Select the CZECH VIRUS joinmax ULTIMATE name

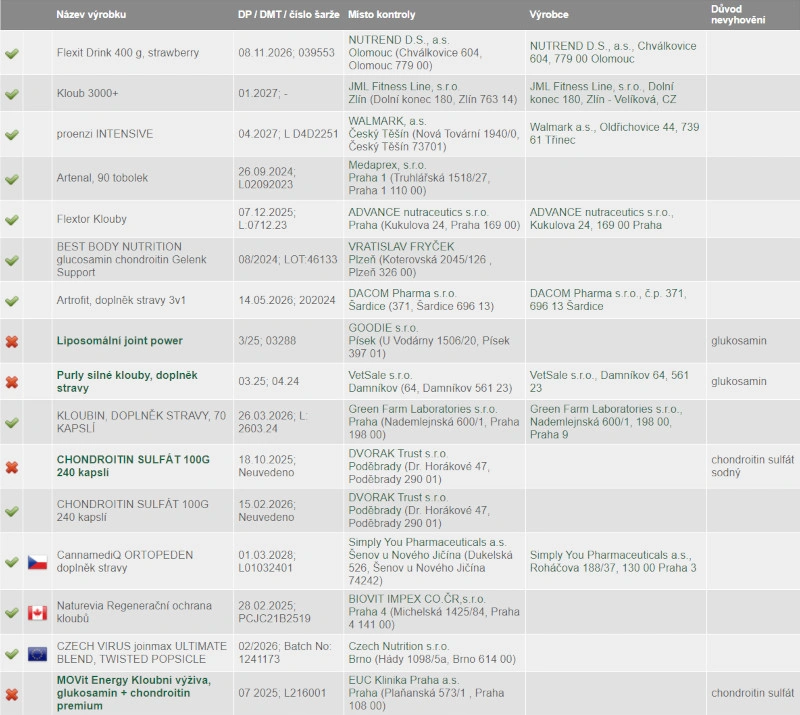click(x=142, y=653)
